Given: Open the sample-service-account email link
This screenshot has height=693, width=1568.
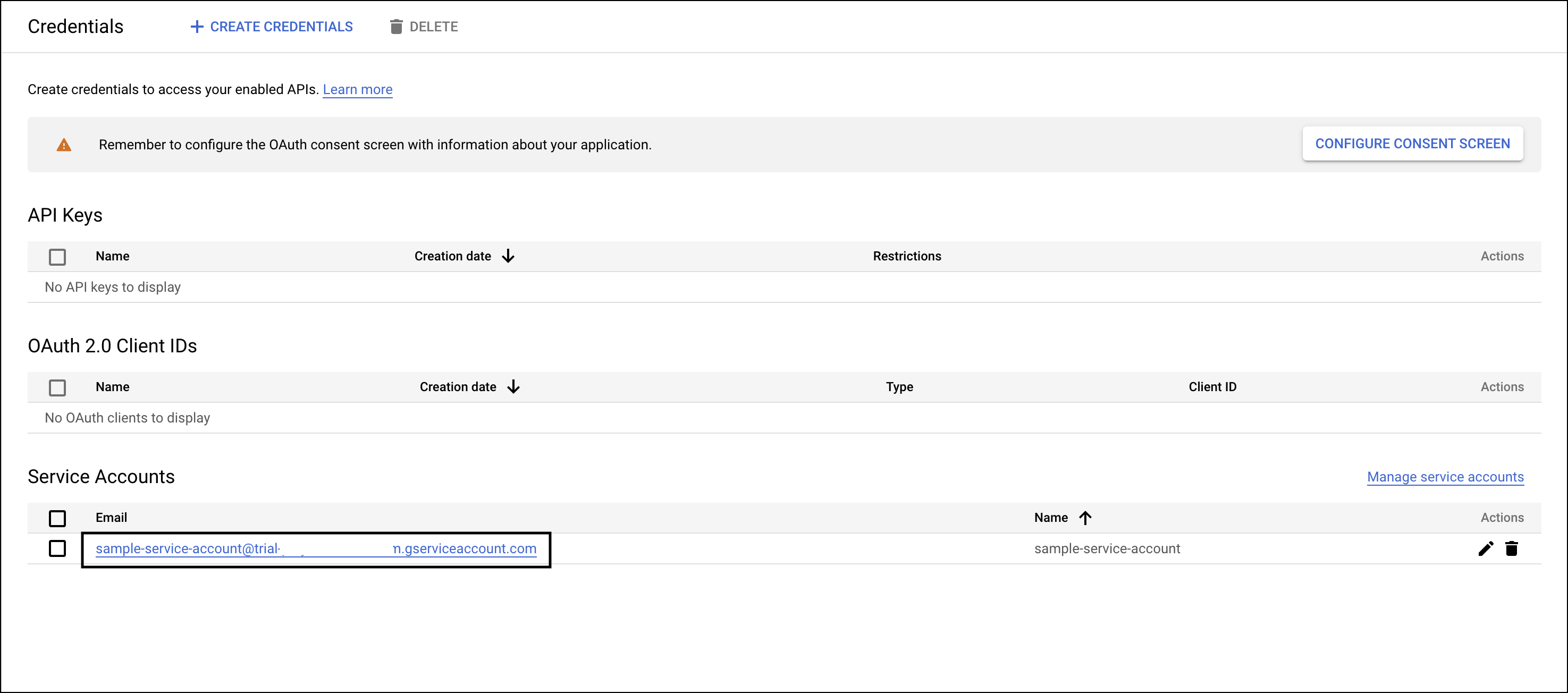Looking at the screenshot, I should click(x=316, y=548).
